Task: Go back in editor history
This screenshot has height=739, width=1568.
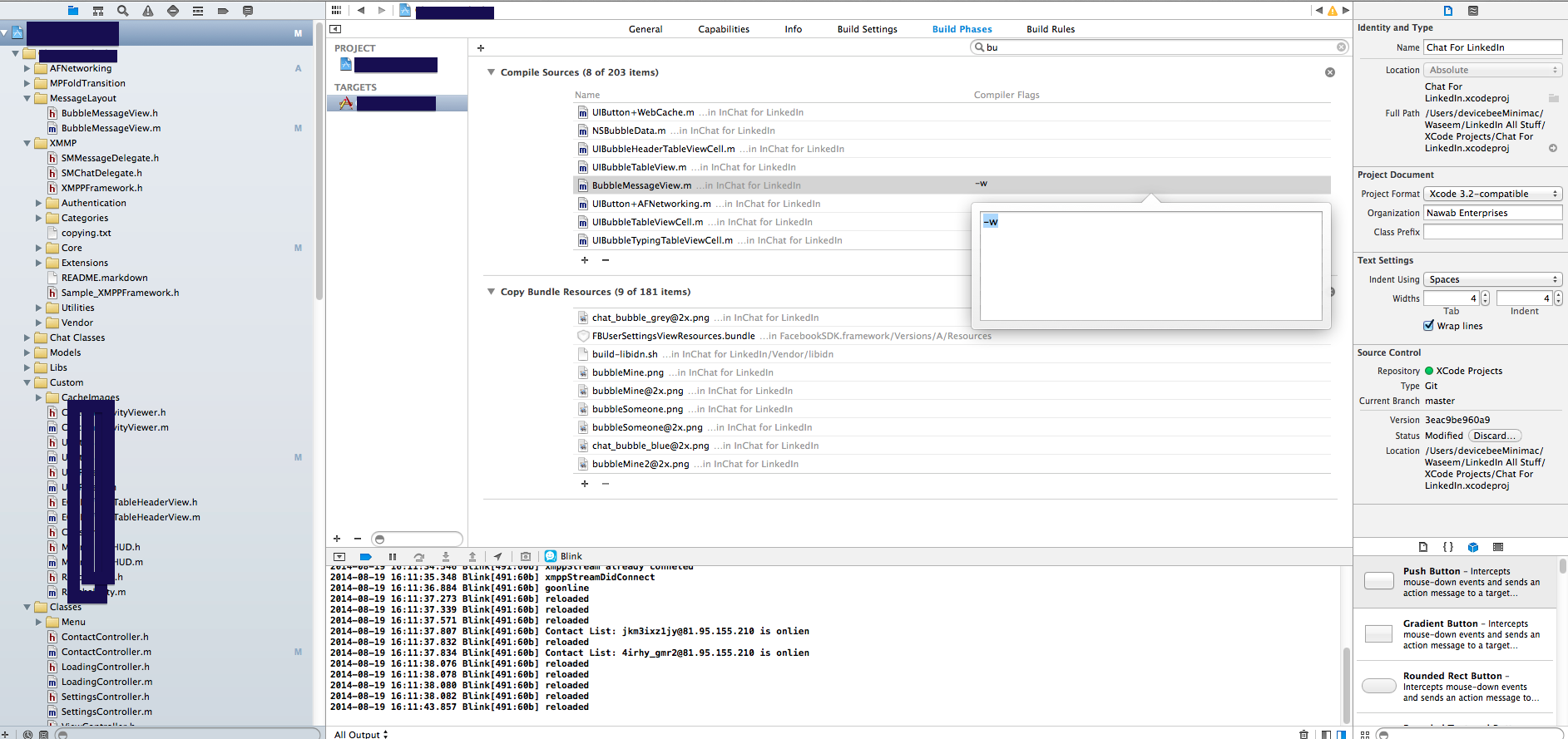Action: (361, 10)
